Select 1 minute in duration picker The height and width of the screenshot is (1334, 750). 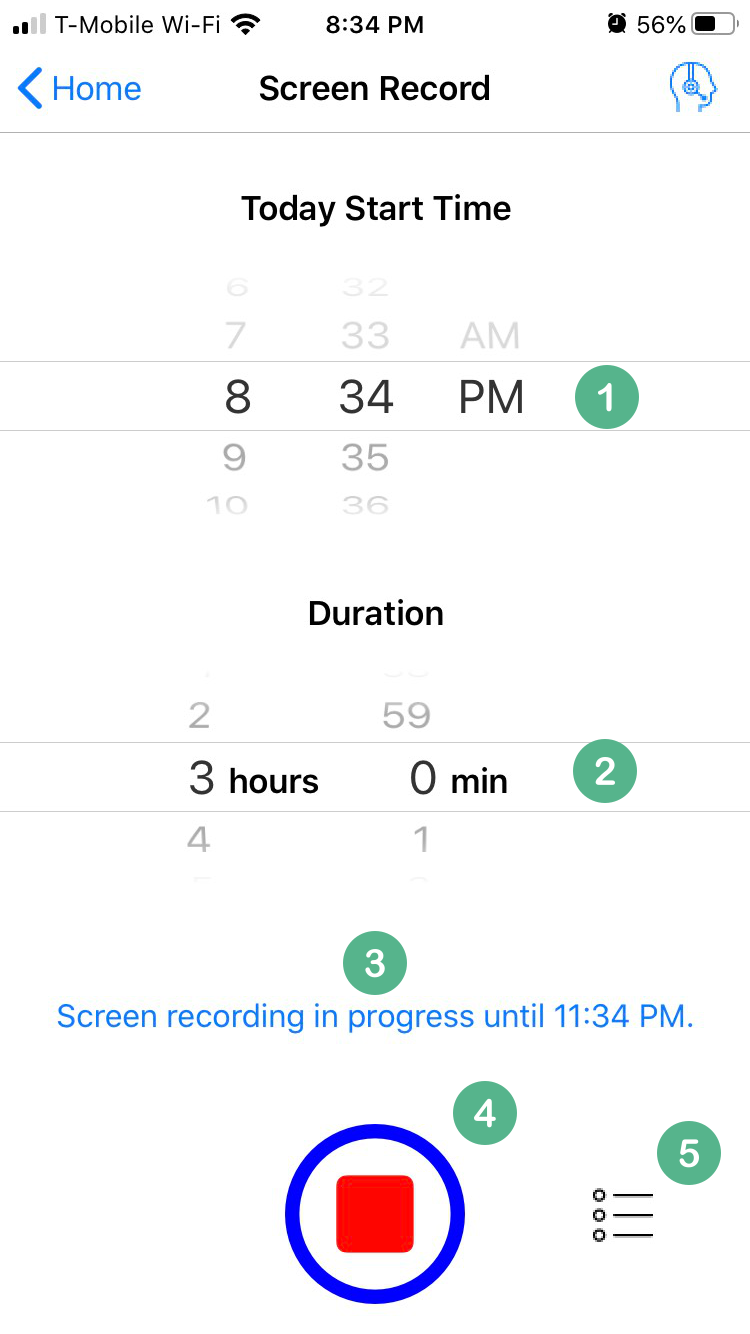(x=421, y=839)
